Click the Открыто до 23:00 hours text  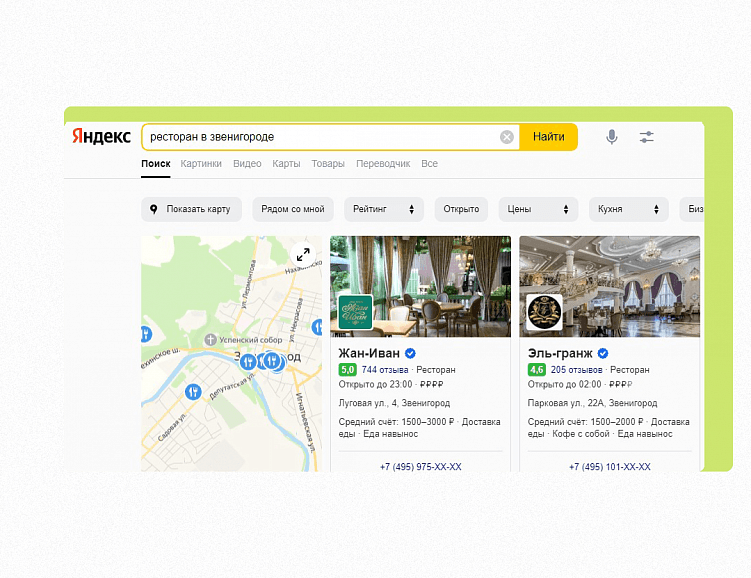click(x=376, y=385)
